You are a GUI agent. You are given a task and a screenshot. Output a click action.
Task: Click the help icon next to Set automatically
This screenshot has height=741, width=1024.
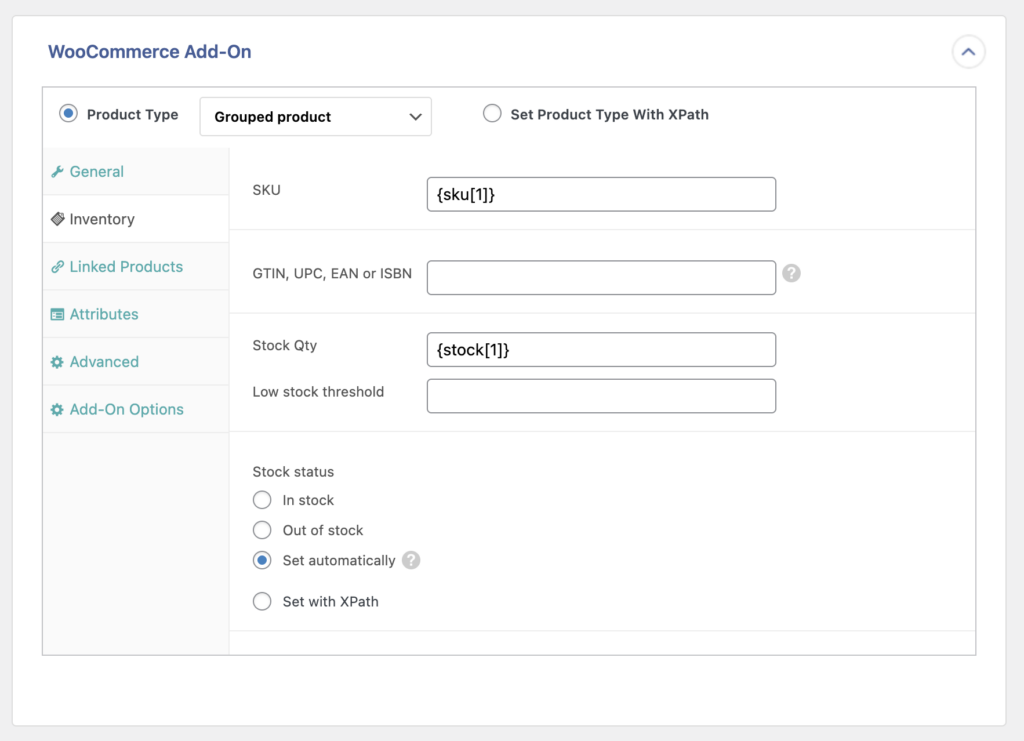(x=411, y=561)
